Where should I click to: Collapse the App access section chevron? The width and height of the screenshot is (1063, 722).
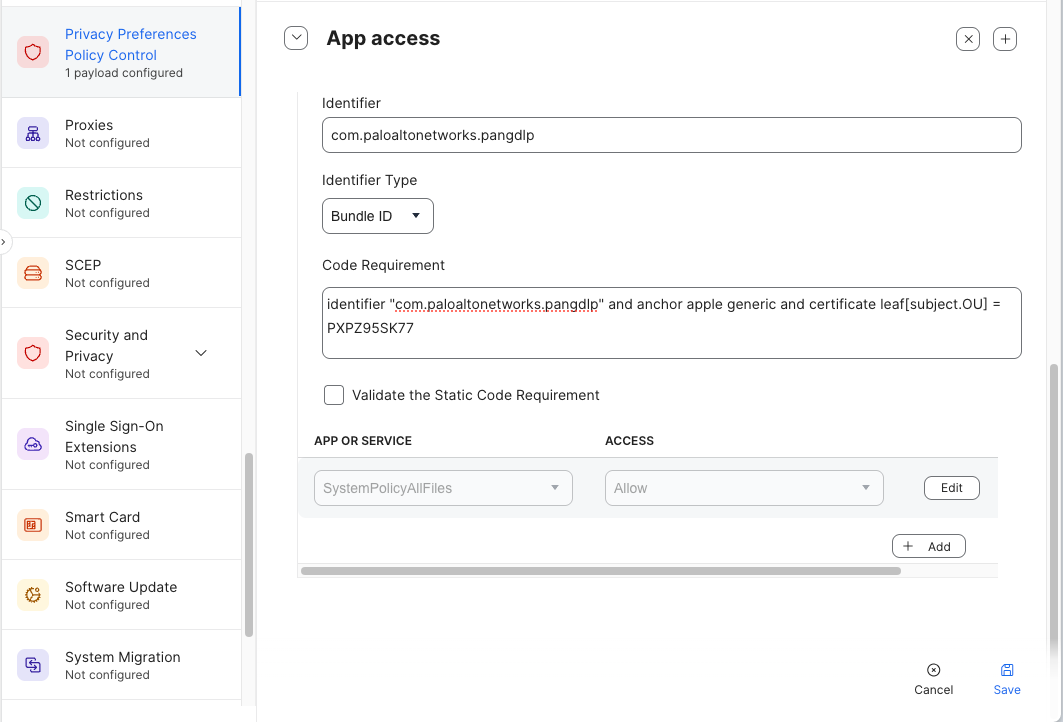click(x=296, y=38)
